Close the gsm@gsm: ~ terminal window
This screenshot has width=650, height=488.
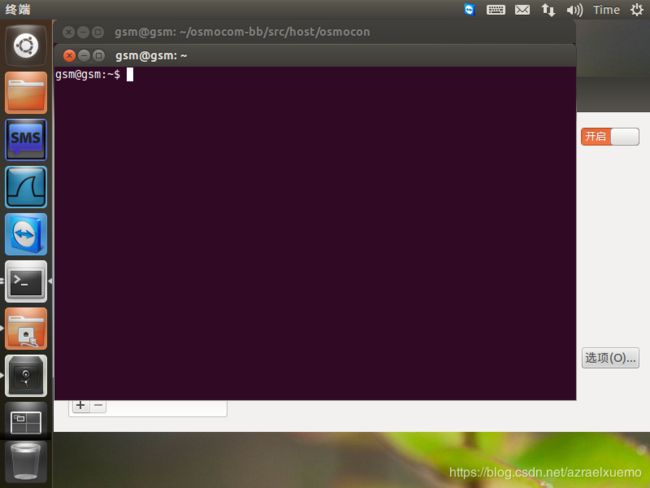coord(69,56)
